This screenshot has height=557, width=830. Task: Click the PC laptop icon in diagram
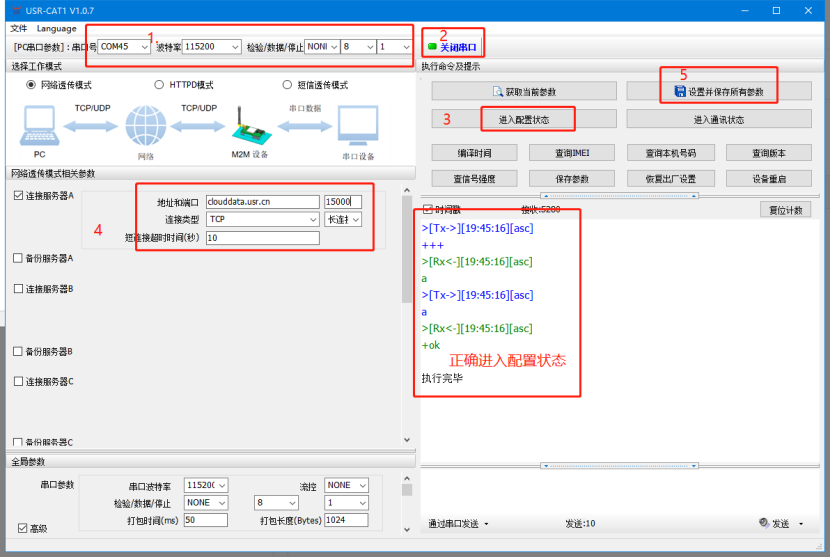(39, 125)
